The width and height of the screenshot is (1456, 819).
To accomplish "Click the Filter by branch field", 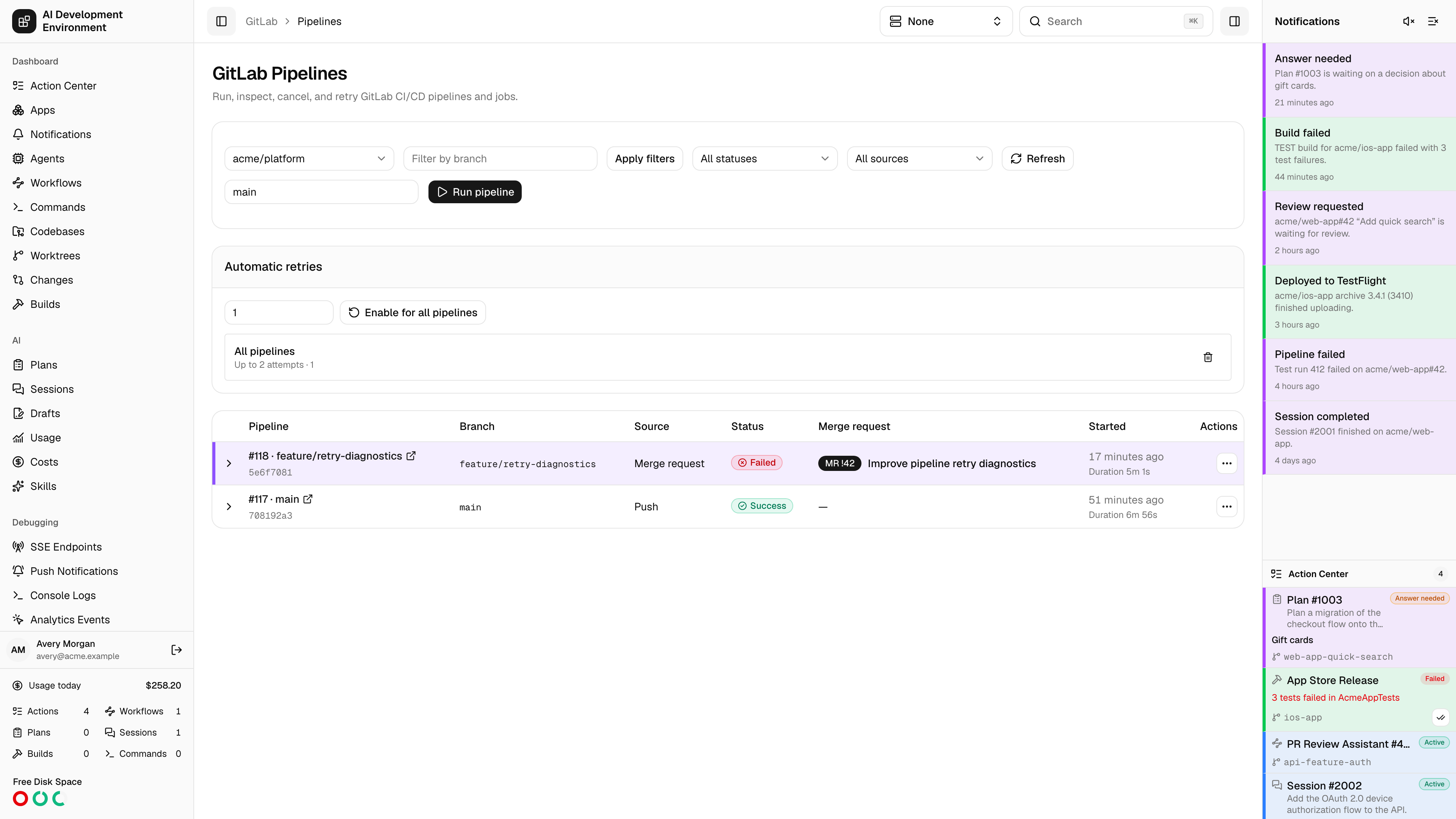I will [x=500, y=159].
